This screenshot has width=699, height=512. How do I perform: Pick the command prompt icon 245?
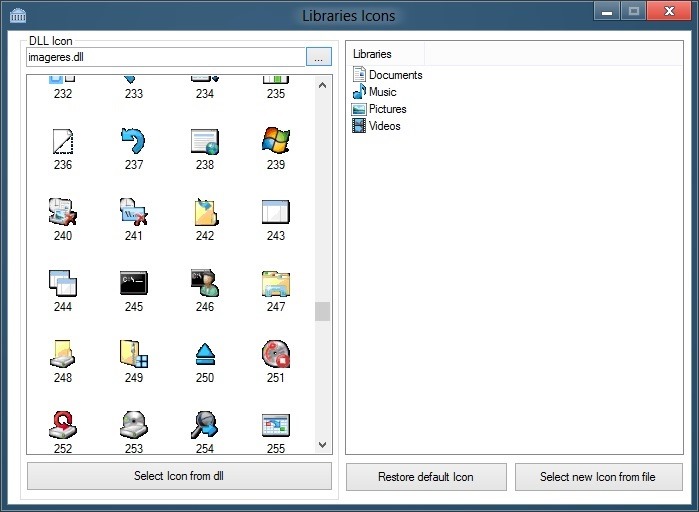pos(134,283)
